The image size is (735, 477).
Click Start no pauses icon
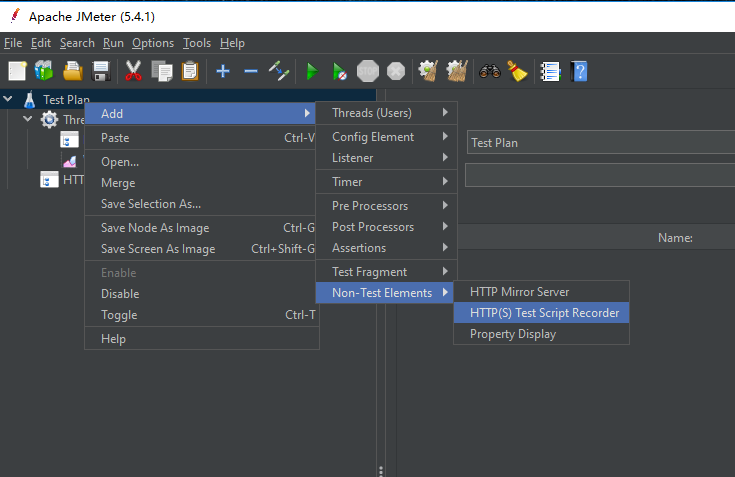pos(339,71)
